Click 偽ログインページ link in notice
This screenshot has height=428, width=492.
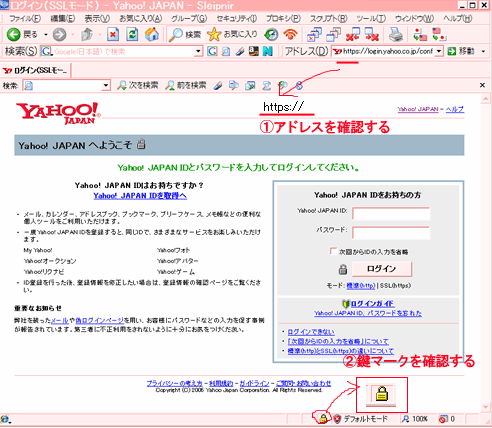coord(100,320)
